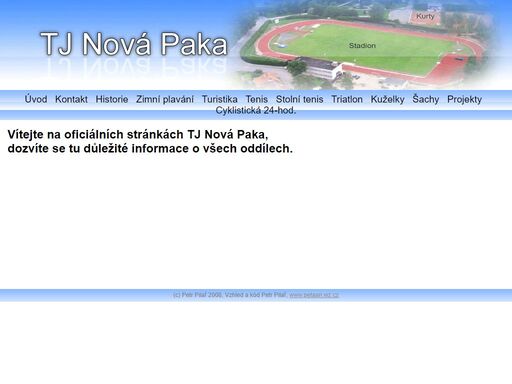Go to the Projekty page

464,99
